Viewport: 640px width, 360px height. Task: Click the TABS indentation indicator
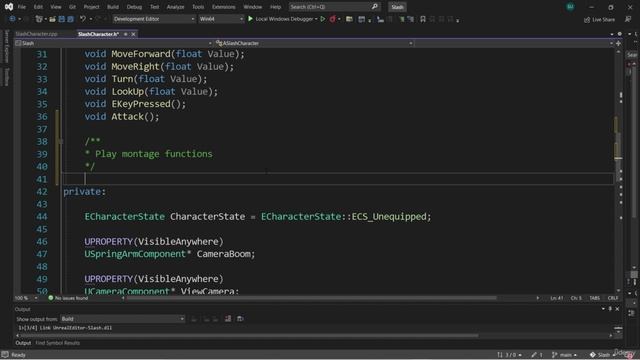[594, 298]
